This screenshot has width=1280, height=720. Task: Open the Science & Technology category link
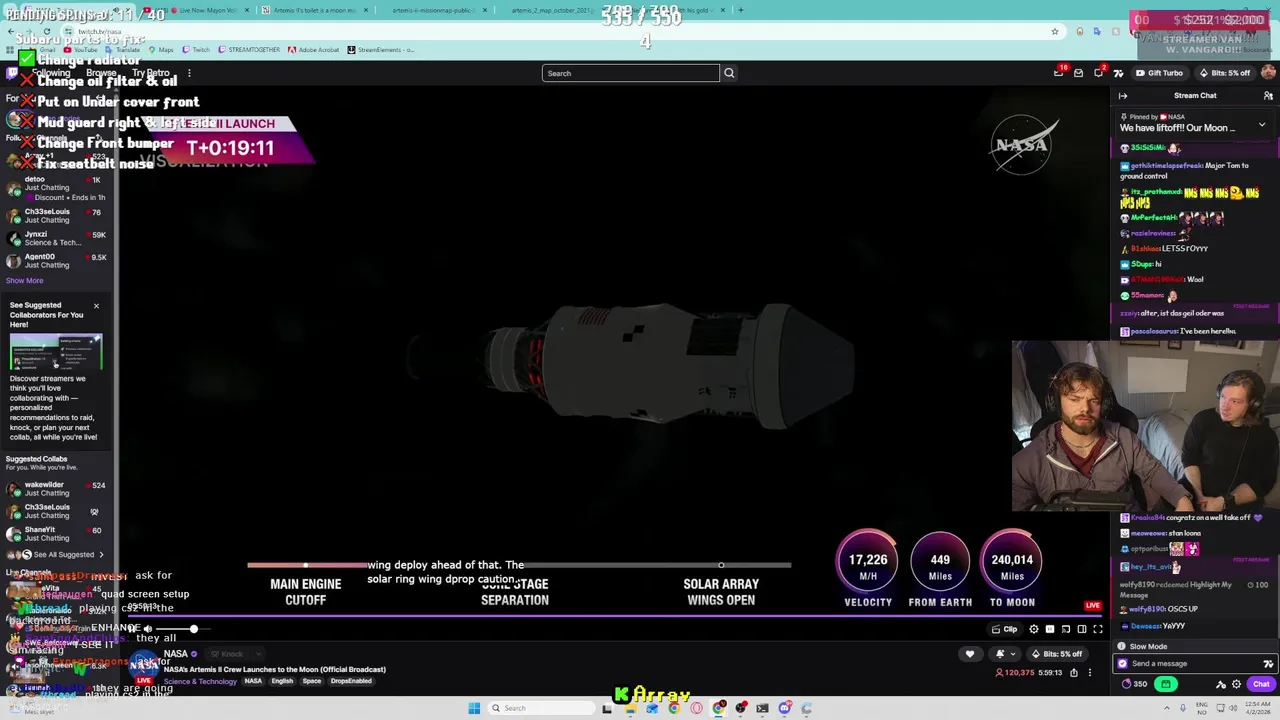200,681
